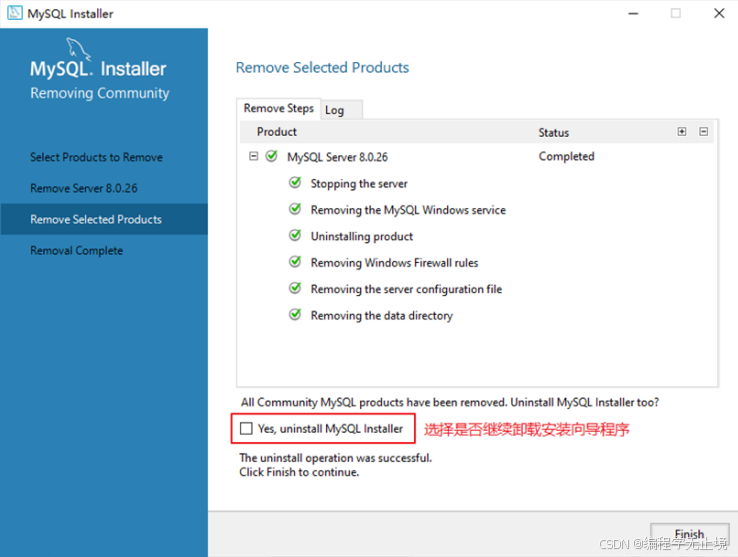Click the Finish button
Image resolution: width=738 pixels, height=557 pixels.
point(690,534)
